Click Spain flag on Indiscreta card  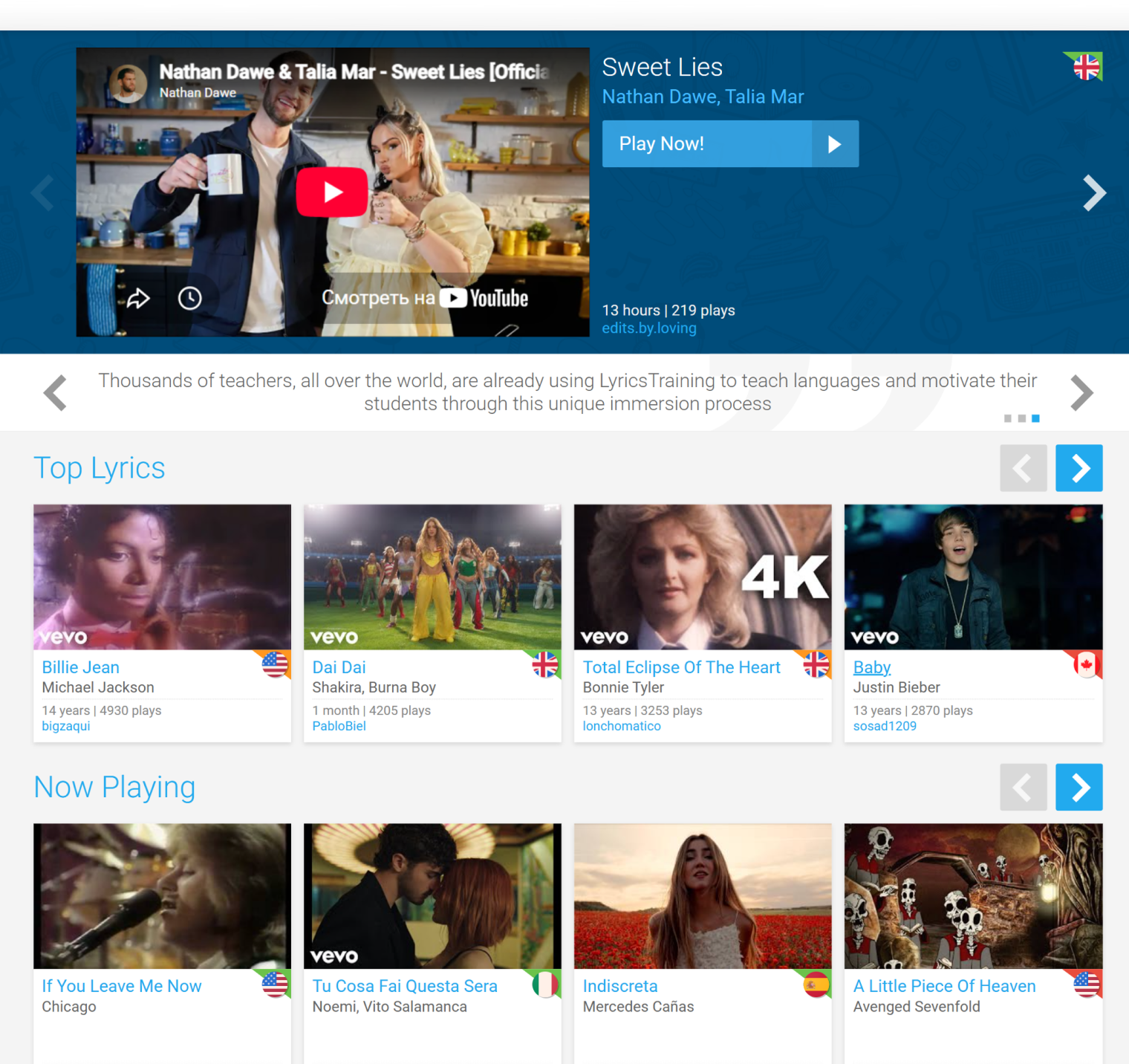(x=816, y=984)
